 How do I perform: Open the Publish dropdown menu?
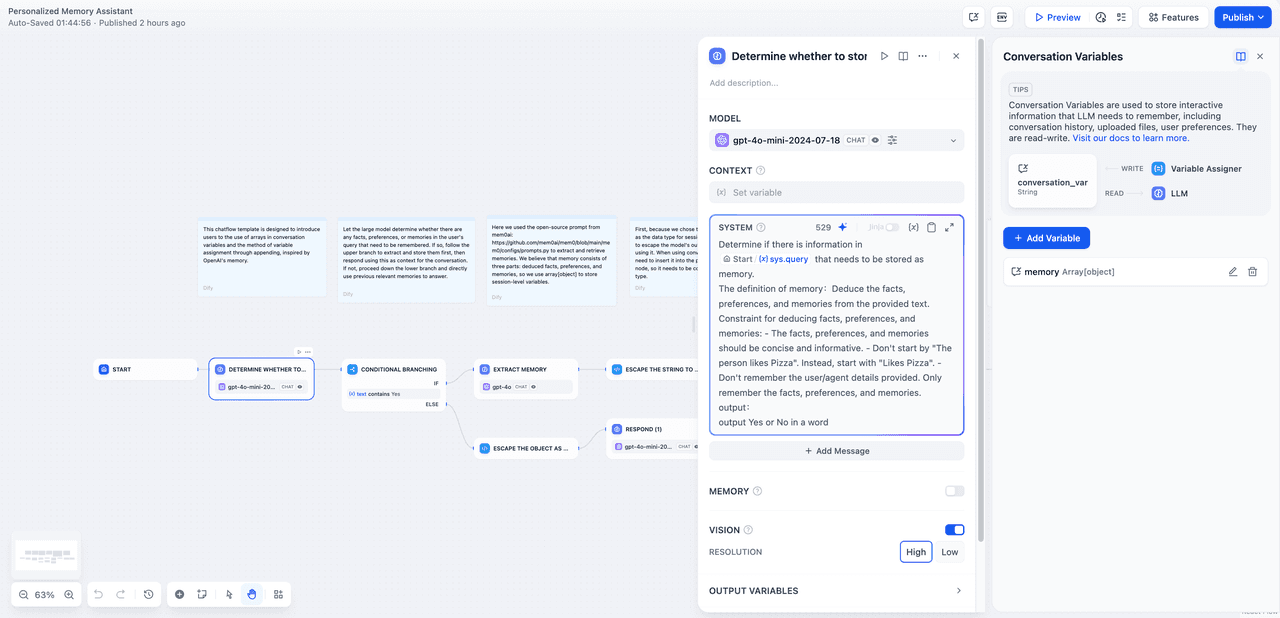coord(1243,17)
